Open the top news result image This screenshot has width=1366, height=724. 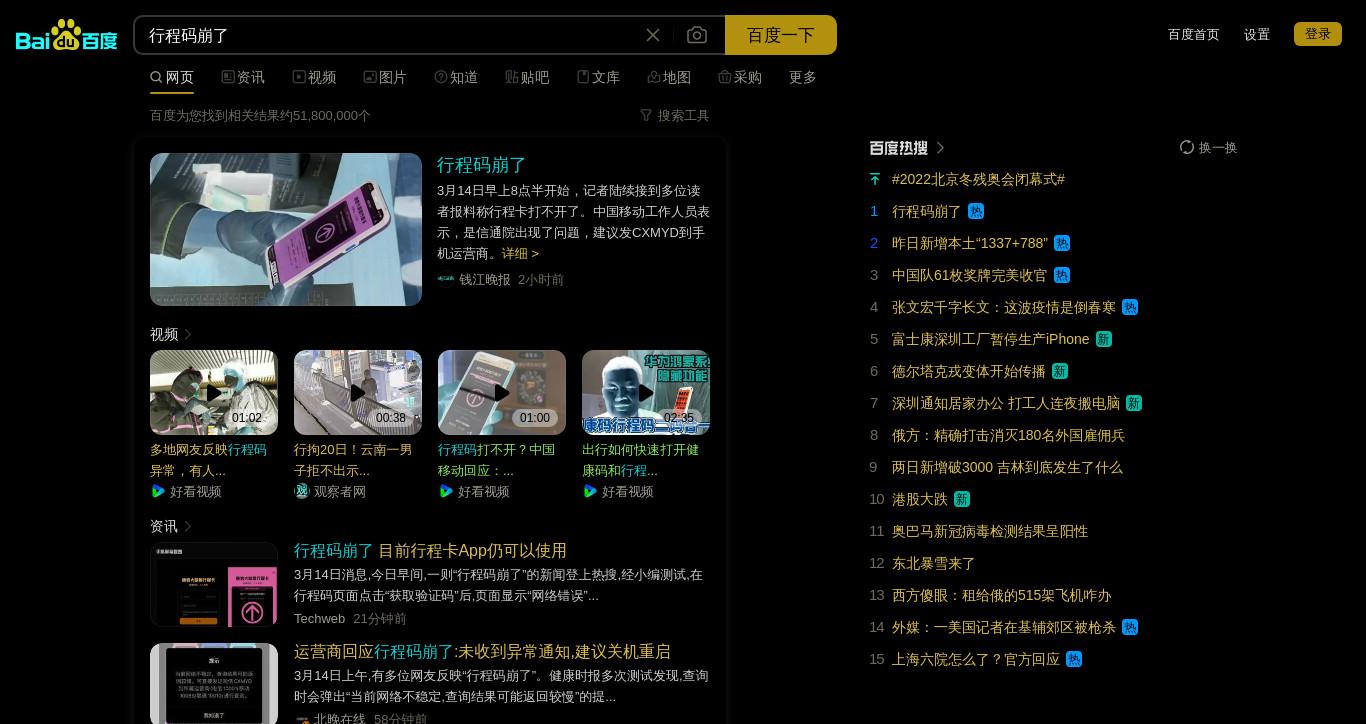pyautogui.click(x=286, y=229)
